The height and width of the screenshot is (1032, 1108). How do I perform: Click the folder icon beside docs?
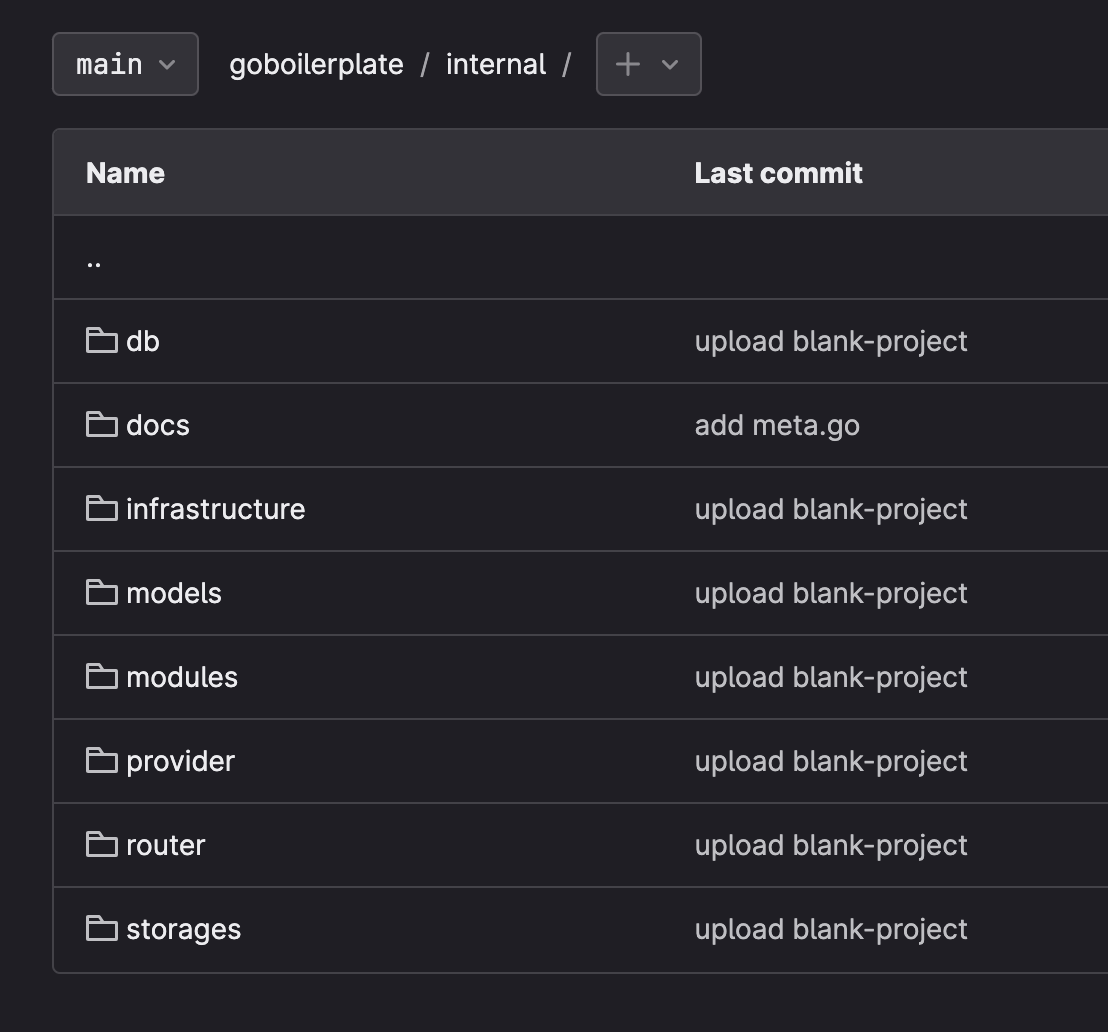pos(101,425)
